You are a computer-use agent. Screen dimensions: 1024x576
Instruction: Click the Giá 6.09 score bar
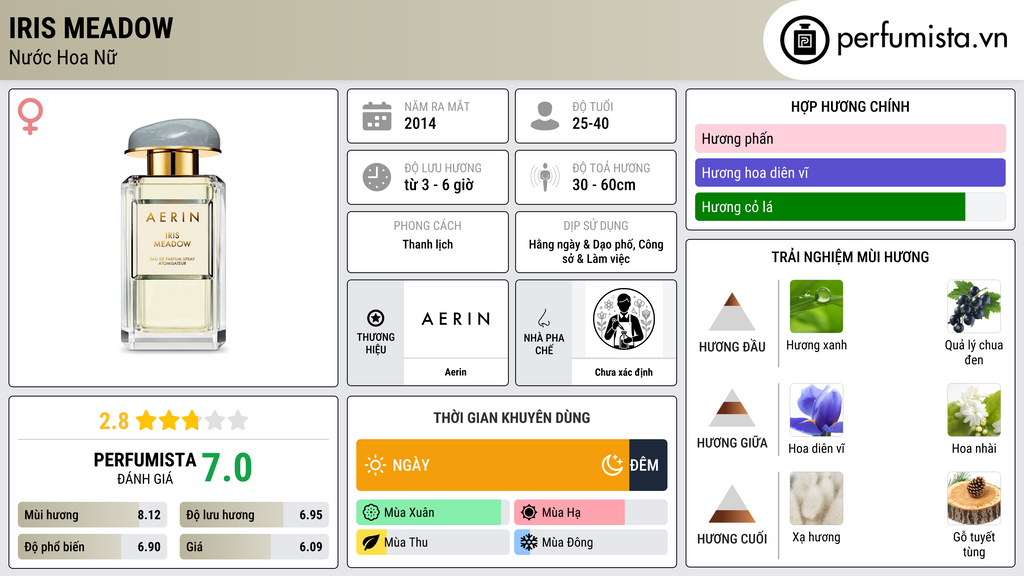point(254,547)
